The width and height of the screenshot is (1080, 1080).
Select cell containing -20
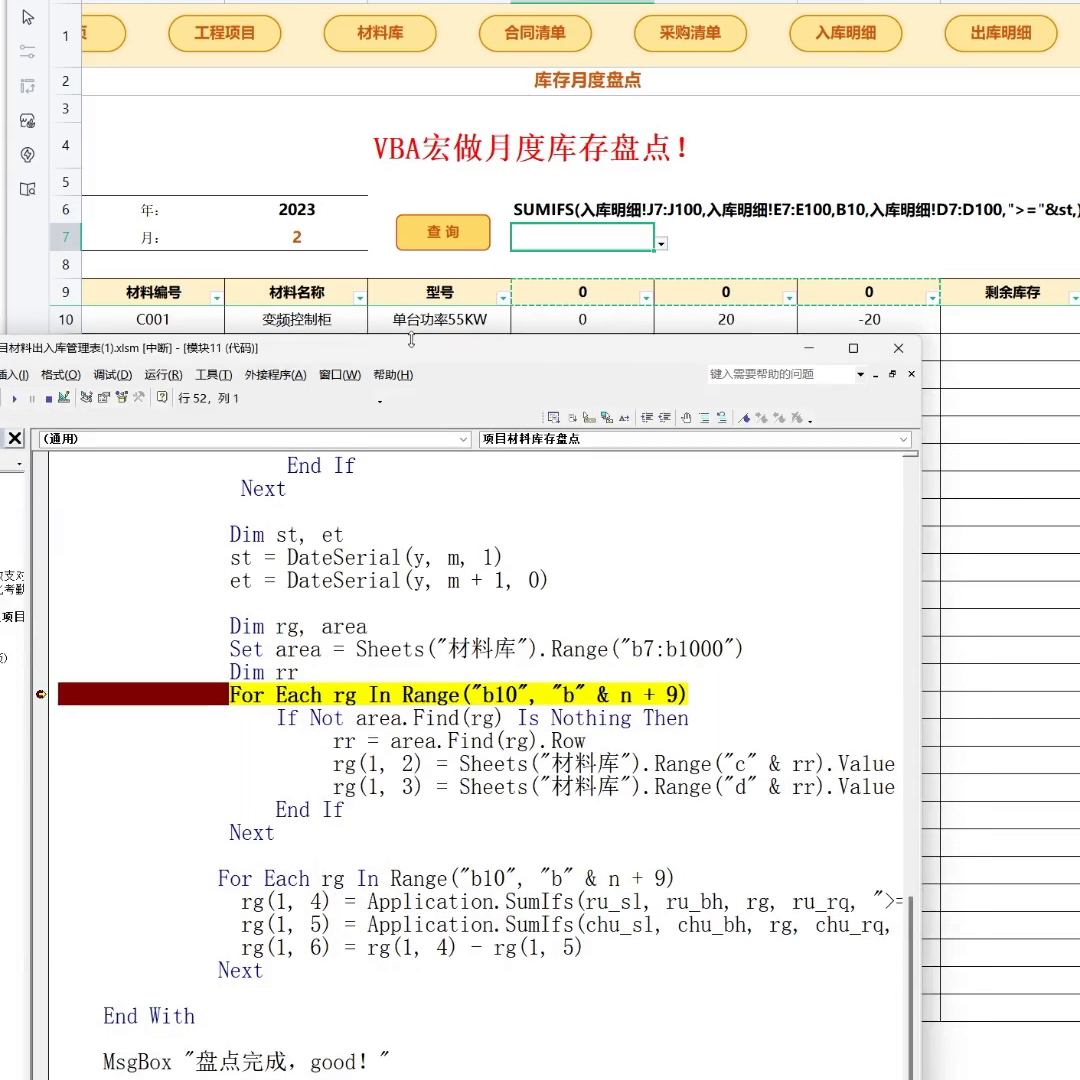869,320
